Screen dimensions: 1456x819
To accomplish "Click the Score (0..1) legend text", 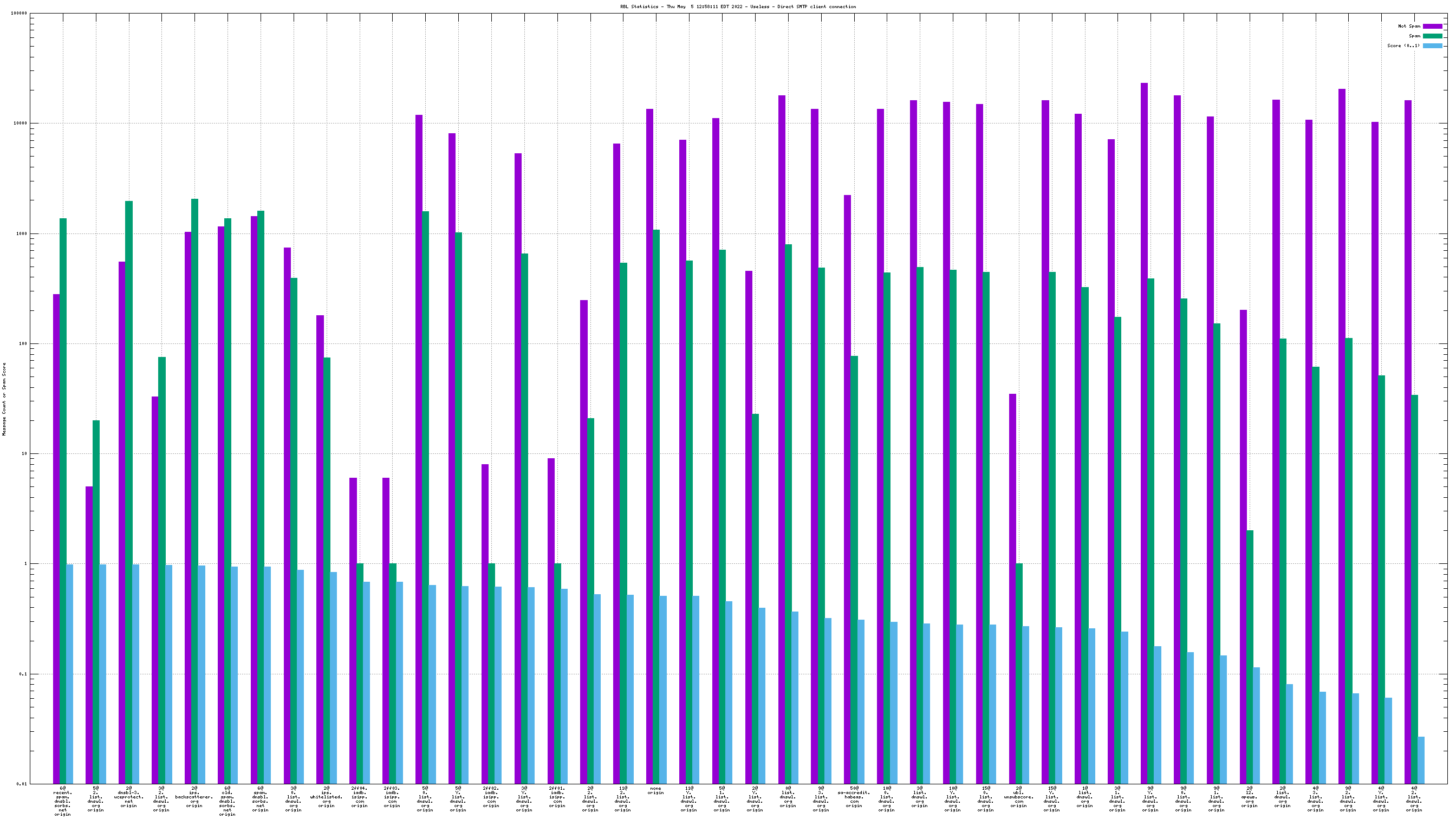I will (1403, 45).
